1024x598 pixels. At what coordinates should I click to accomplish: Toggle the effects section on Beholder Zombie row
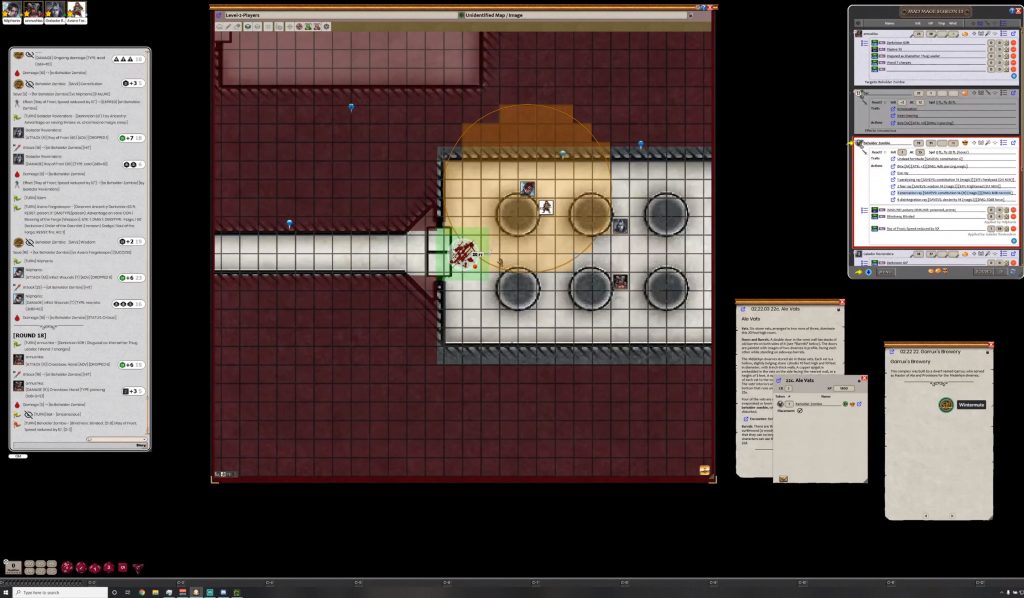(x=1003, y=143)
